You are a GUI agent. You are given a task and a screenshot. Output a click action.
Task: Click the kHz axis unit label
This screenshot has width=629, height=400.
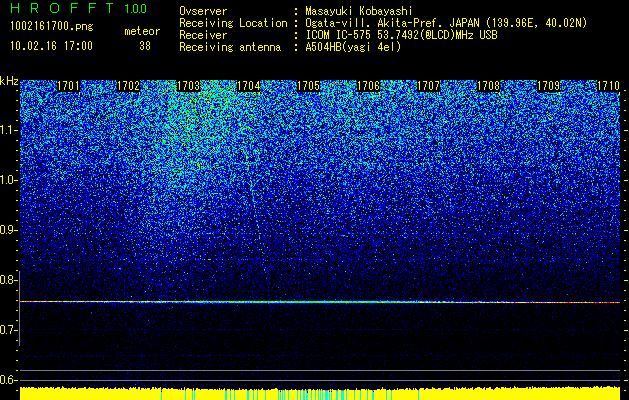tap(9, 81)
